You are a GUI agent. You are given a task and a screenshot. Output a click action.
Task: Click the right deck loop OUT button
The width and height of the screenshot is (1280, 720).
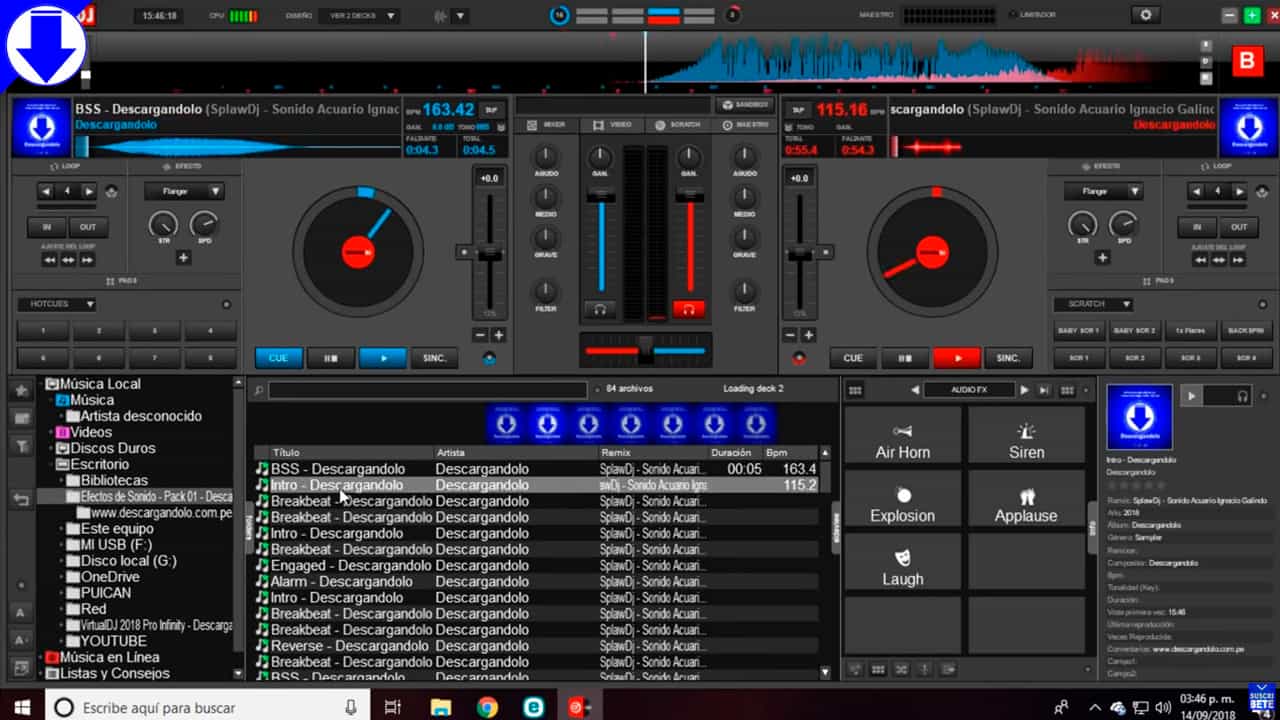[1239, 227]
